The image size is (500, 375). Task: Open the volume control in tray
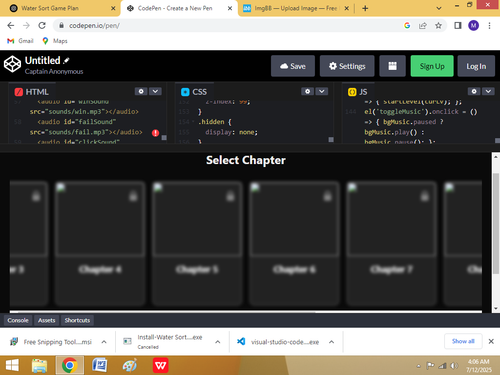tap(454, 366)
